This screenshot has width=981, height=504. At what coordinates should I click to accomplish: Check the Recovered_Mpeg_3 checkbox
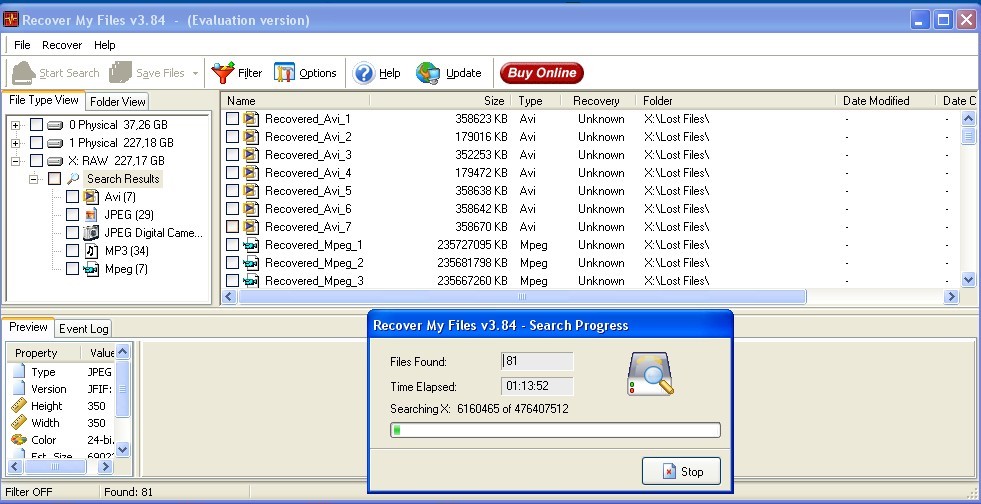point(232,281)
